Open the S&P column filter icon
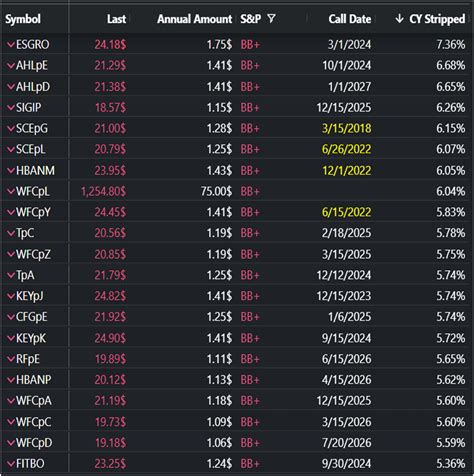The width and height of the screenshot is (474, 476). (272, 19)
